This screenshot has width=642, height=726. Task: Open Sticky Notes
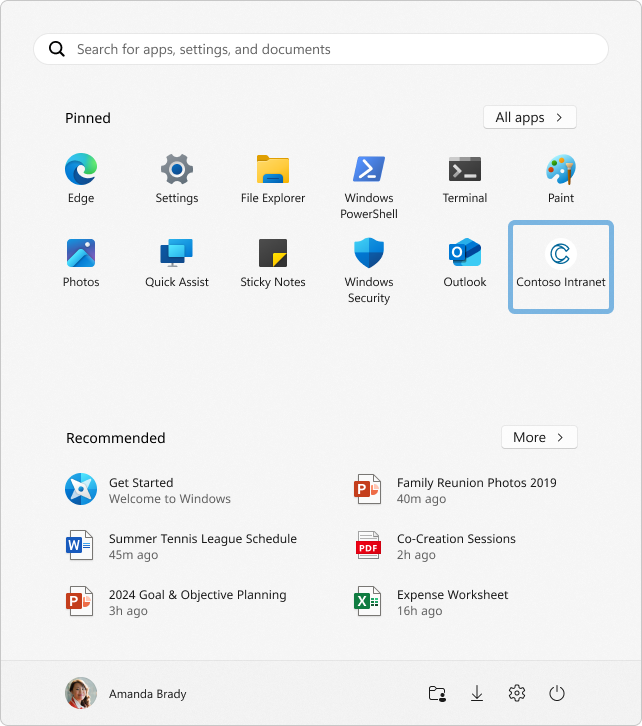coord(273,264)
